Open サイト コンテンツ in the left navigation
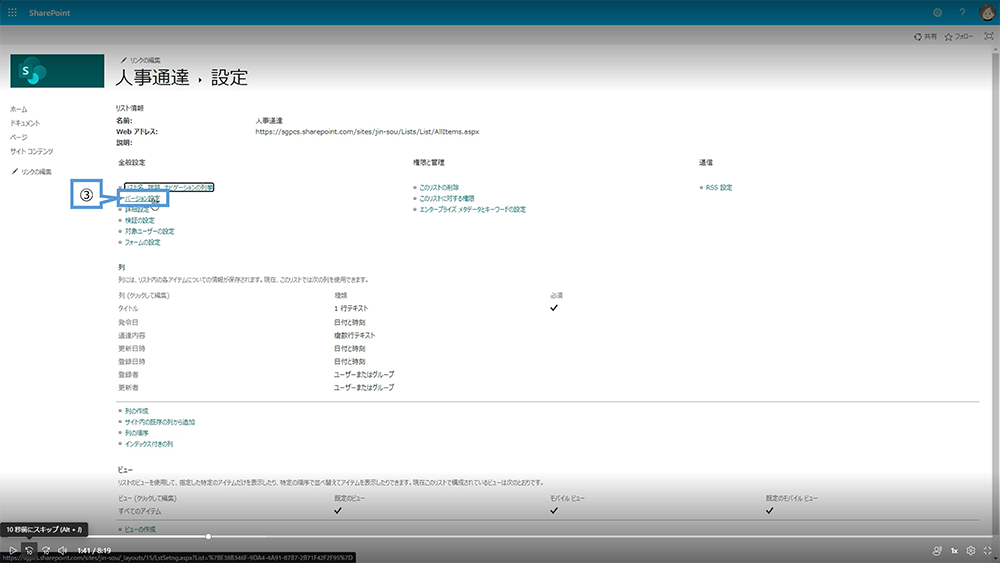 pyautogui.click(x=32, y=151)
